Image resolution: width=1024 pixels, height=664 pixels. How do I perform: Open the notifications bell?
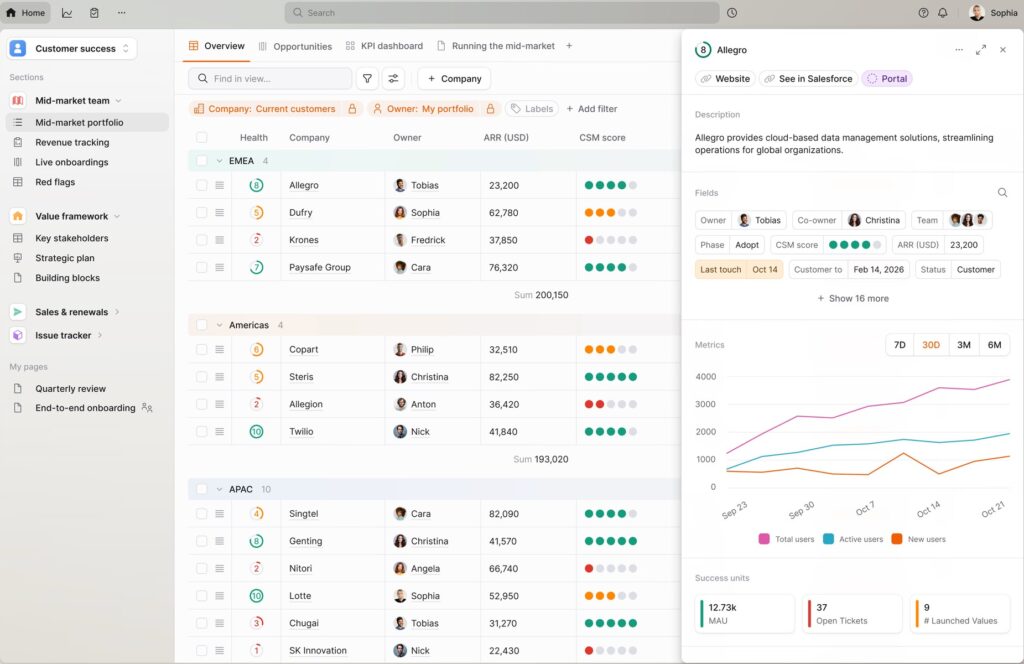coord(942,13)
